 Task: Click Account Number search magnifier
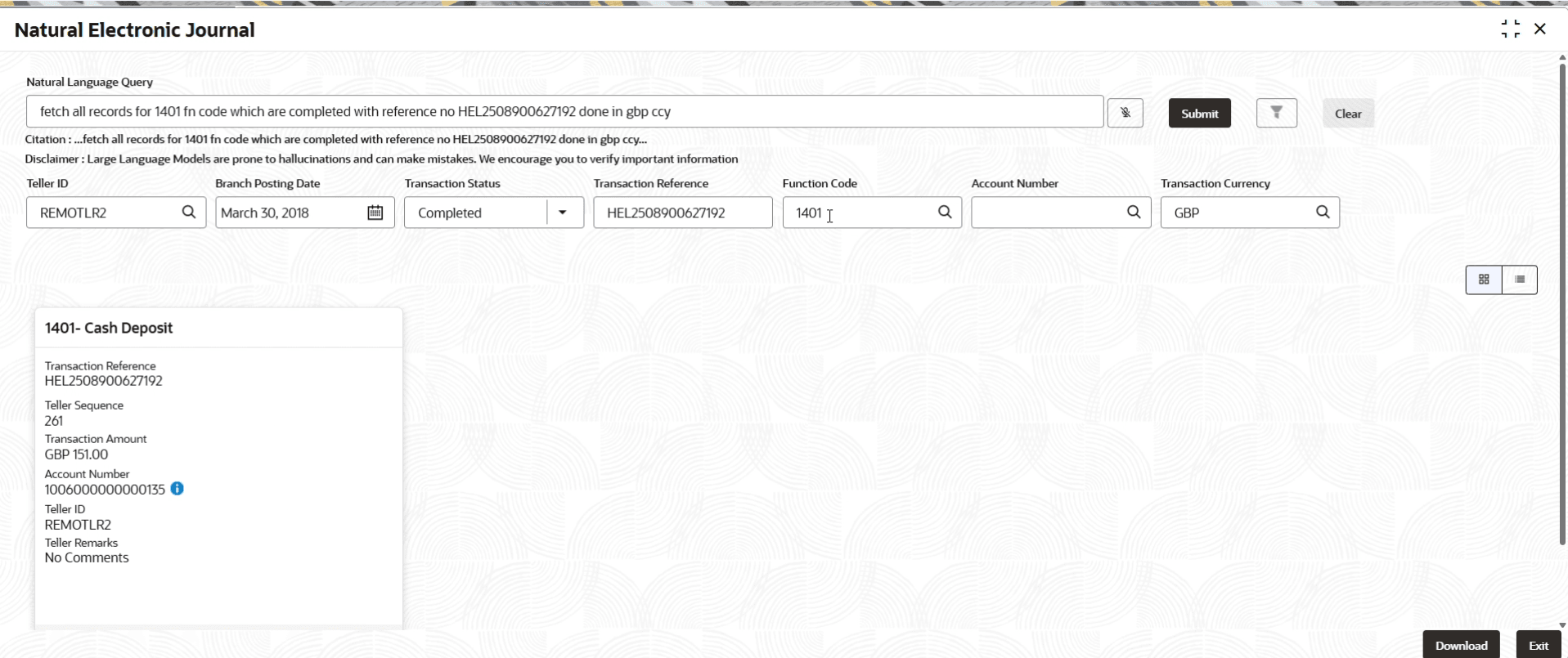pos(1134,213)
